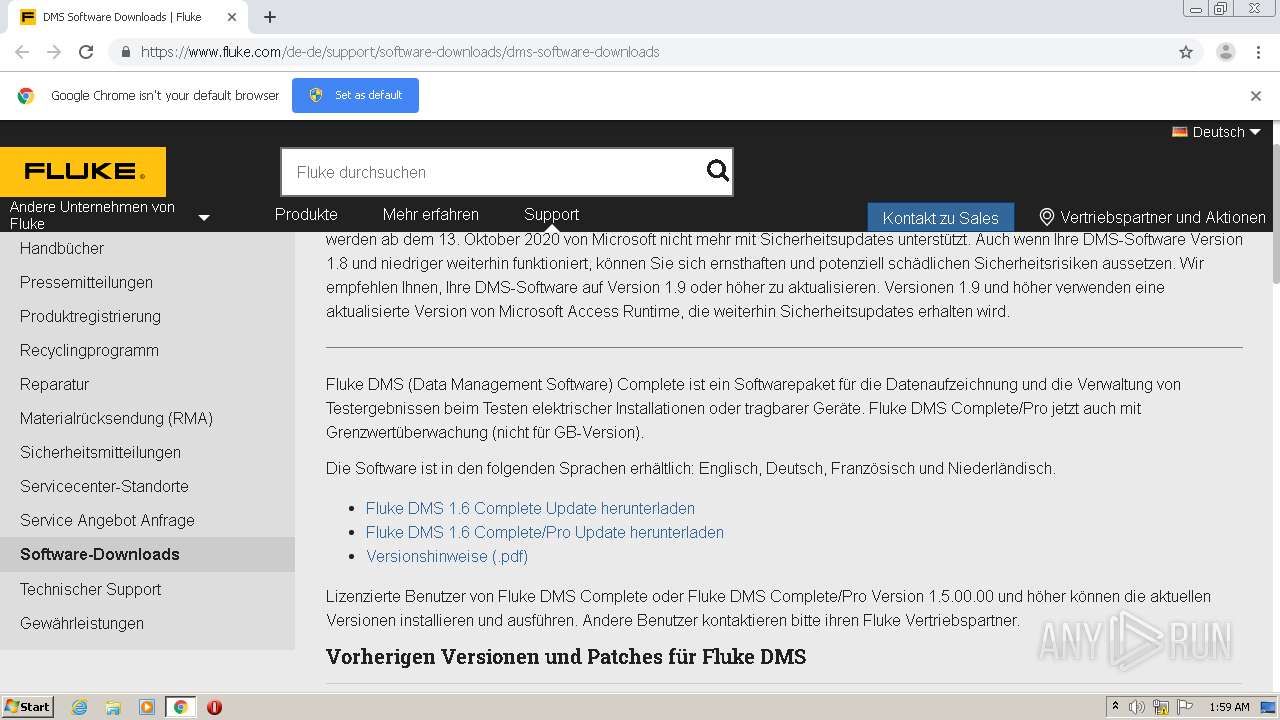Download Fluke DMS 1.6 Complete Update
Image resolution: width=1280 pixels, height=720 pixels.
pos(530,508)
